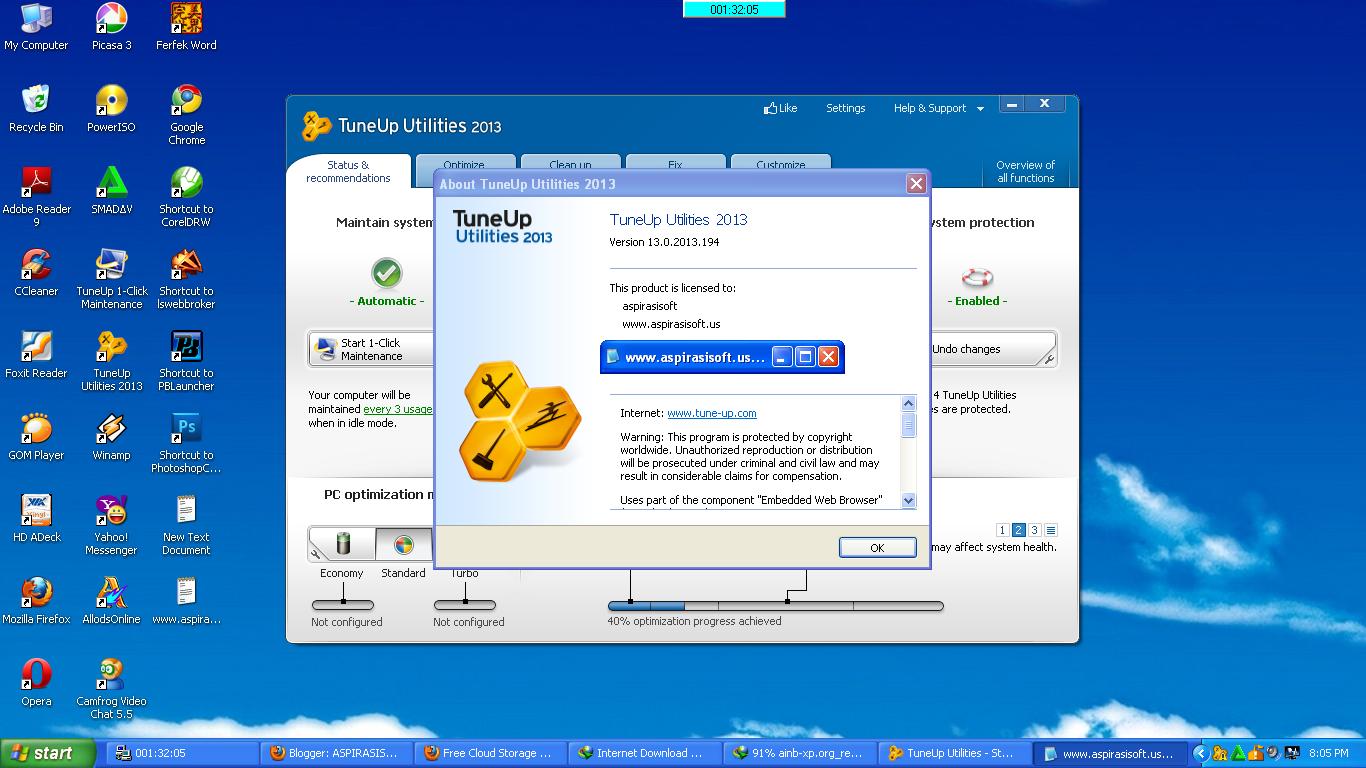
Task: Go to page 1 of recommendations
Action: (x=1002, y=530)
